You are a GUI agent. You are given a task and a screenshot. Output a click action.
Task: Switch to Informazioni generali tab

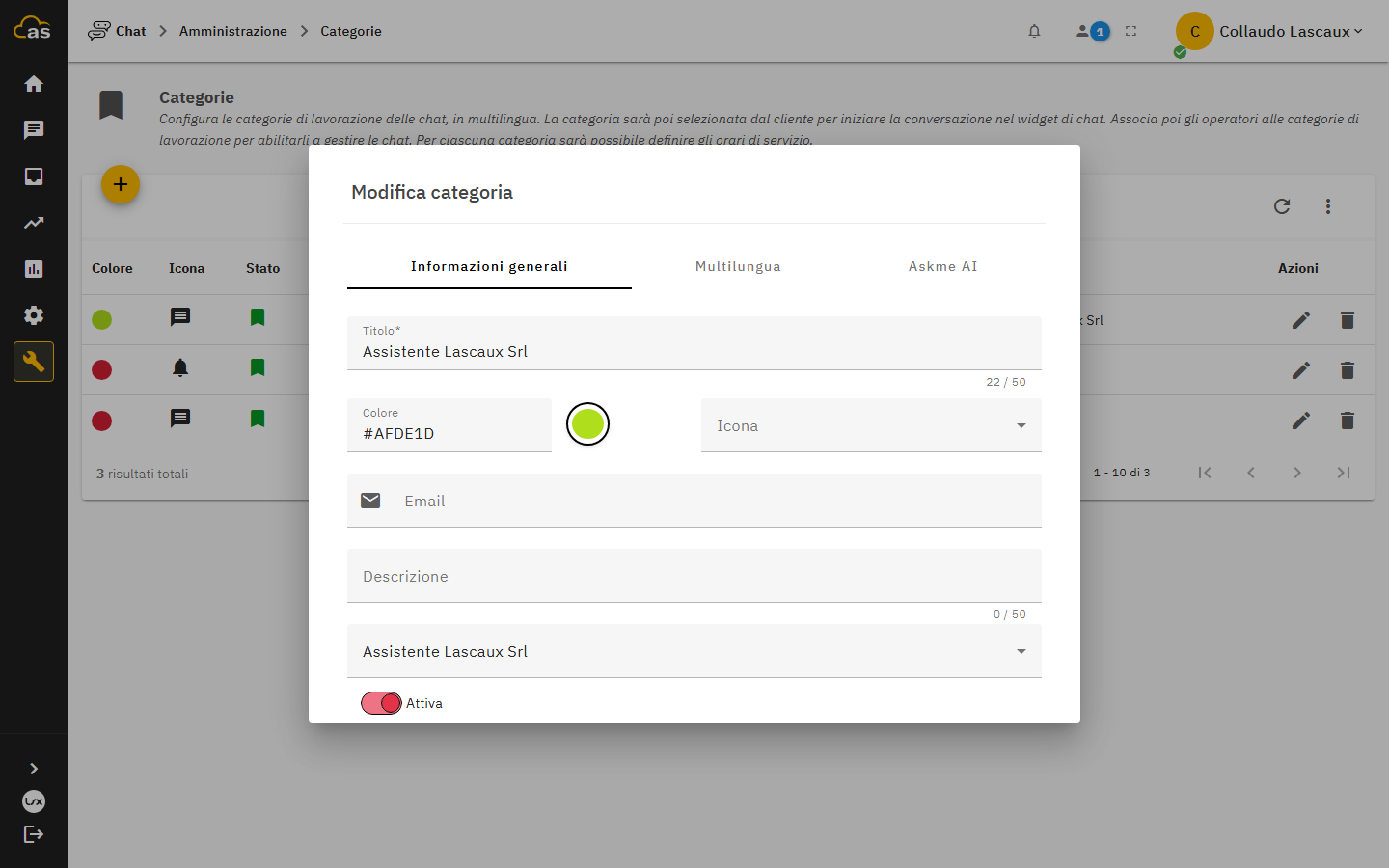489,266
